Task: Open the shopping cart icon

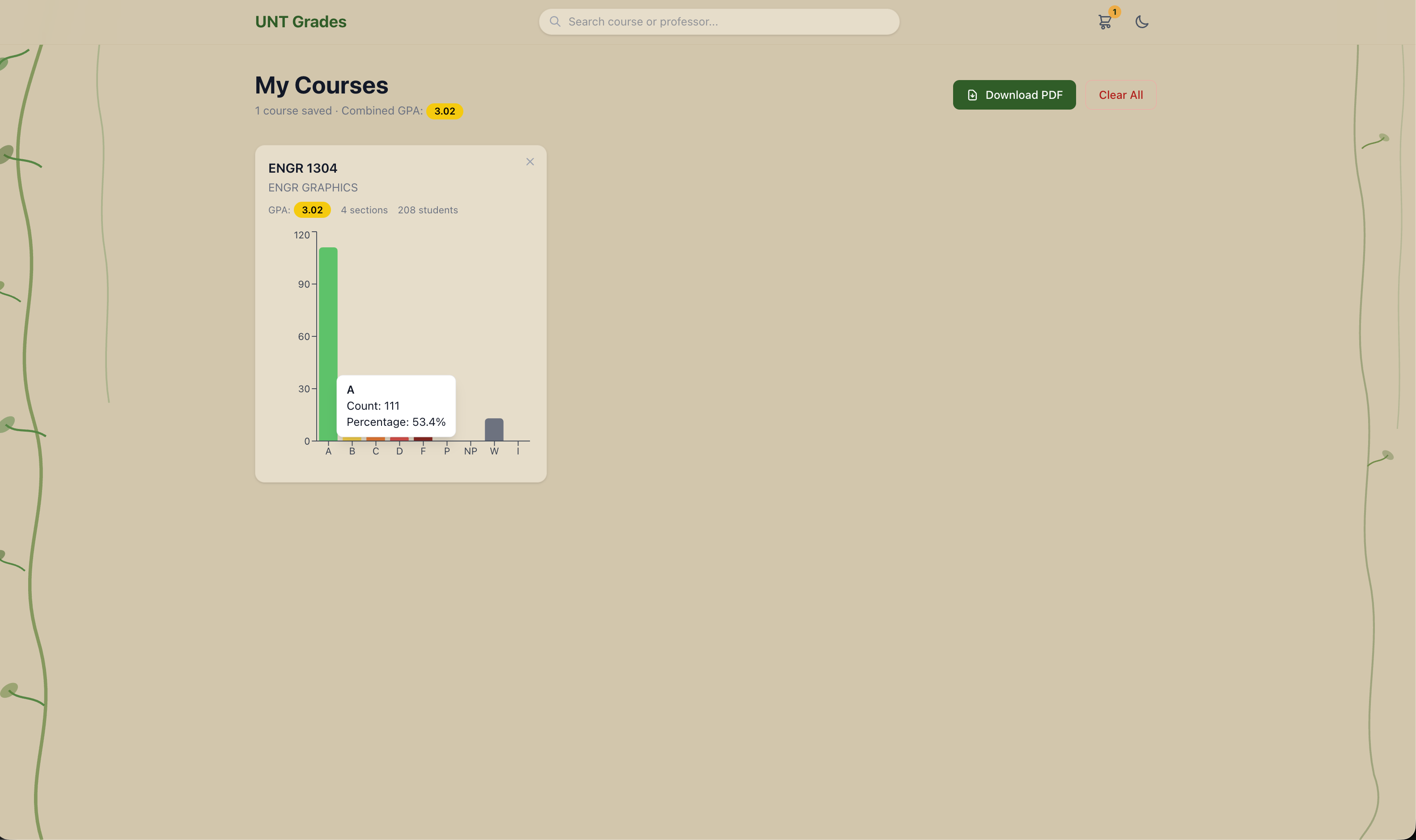Action: click(x=1104, y=22)
